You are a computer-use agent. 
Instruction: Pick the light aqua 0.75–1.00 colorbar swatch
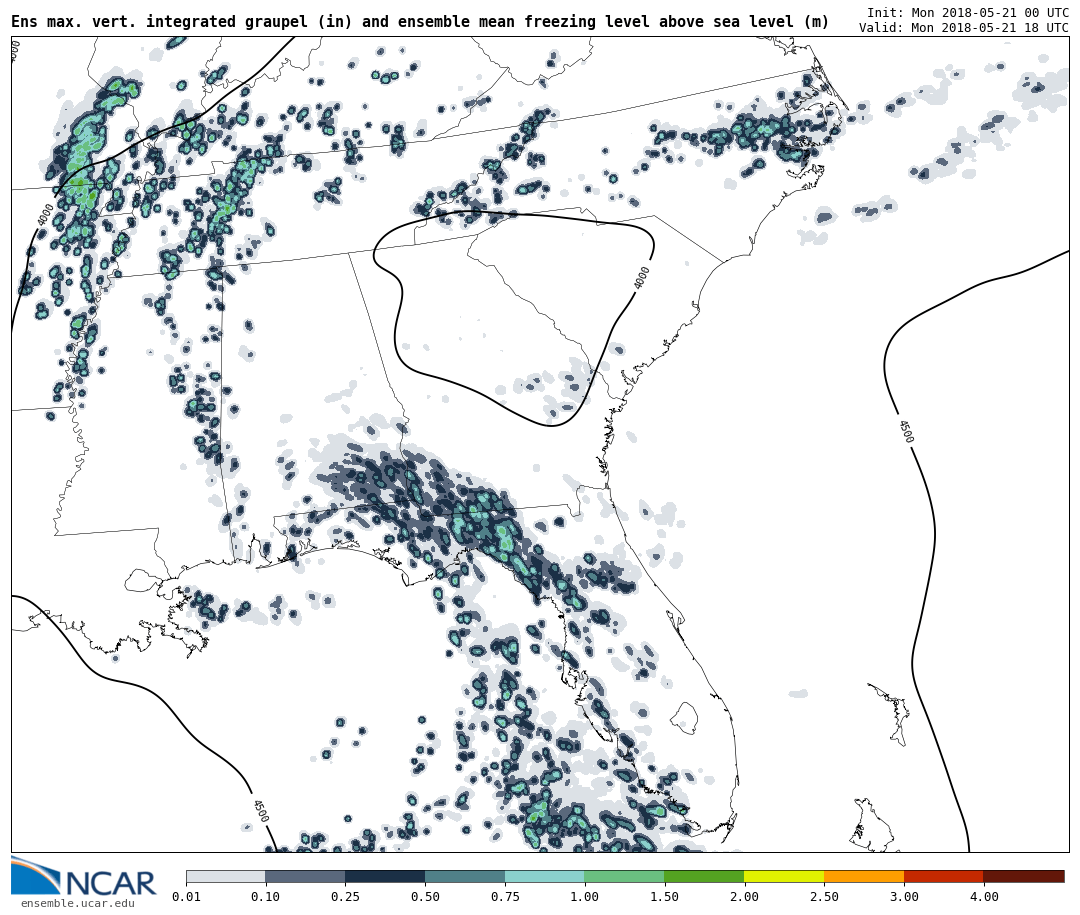click(x=544, y=877)
